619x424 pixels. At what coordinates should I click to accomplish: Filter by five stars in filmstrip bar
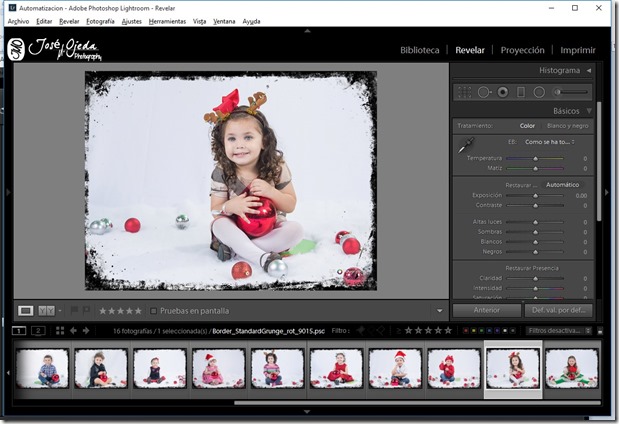click(x=448, y=330)
